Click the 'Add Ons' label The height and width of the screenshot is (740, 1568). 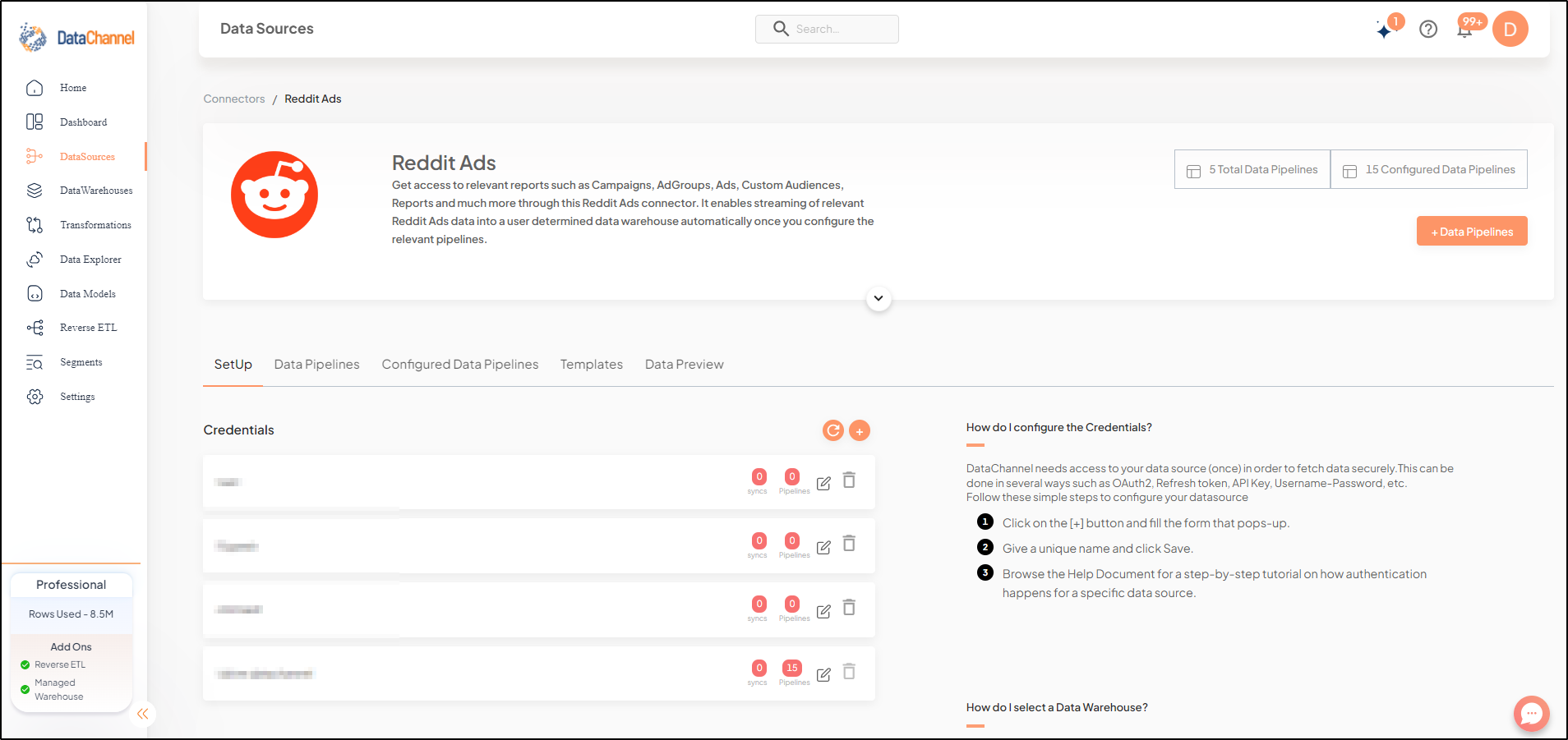point(71,647)
